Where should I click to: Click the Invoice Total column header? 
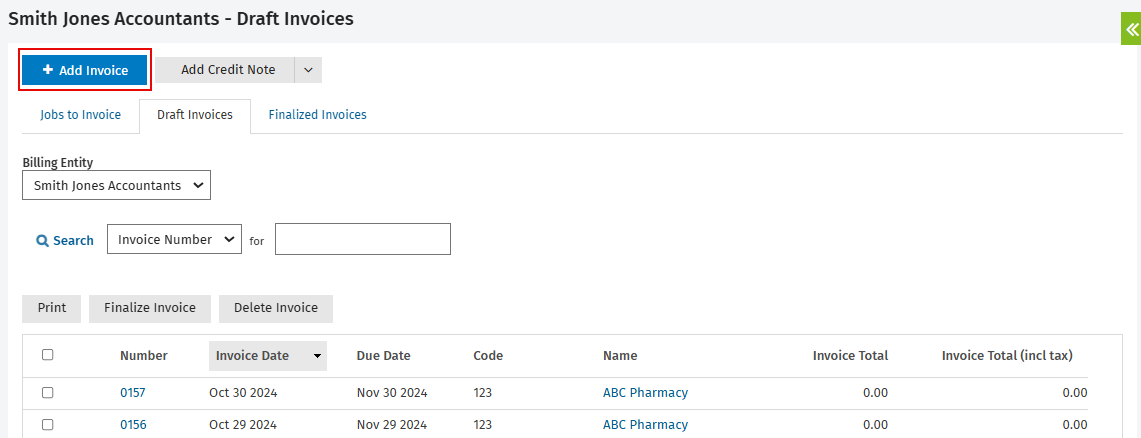point(851,356)
